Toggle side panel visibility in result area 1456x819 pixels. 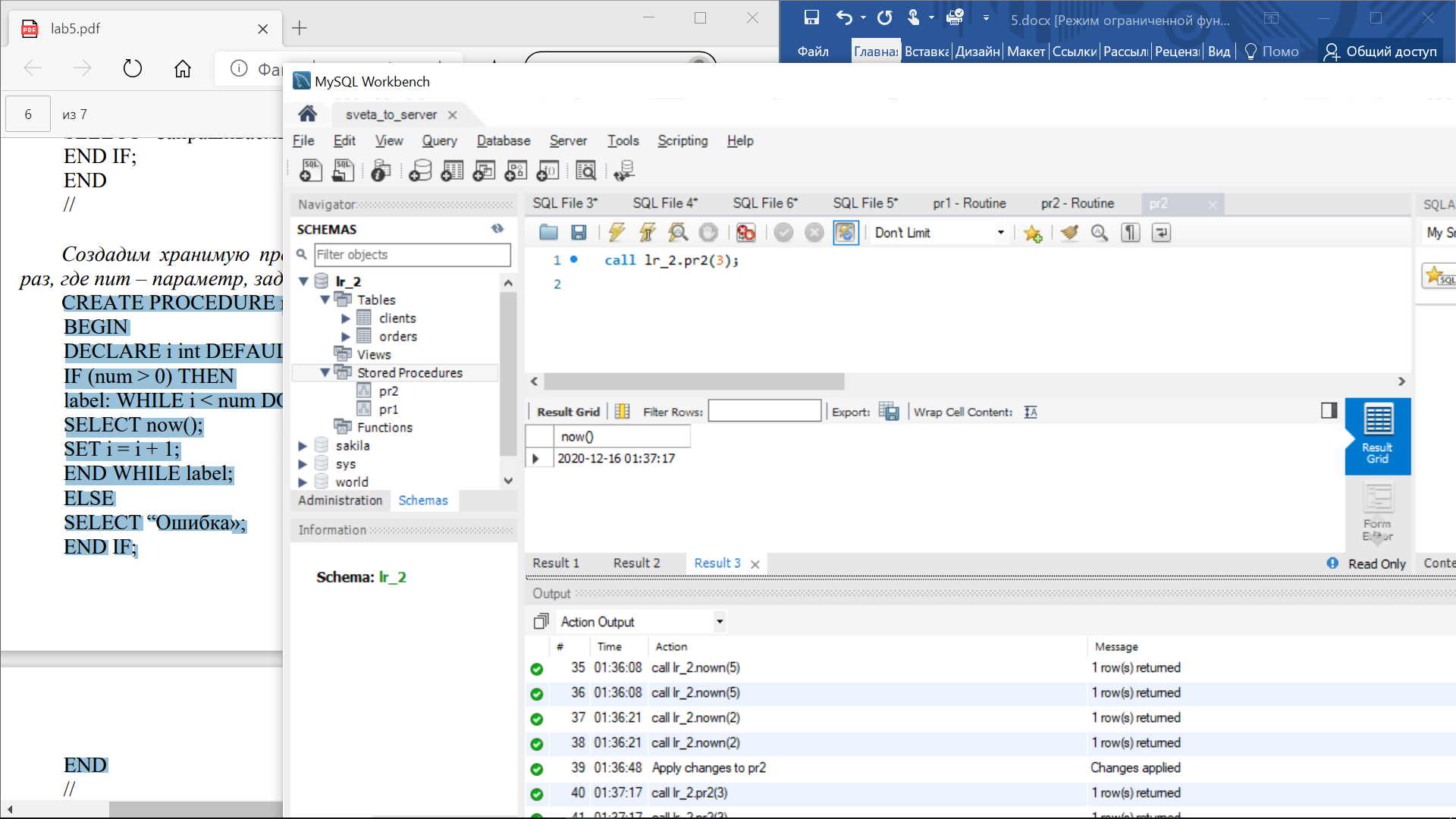click(x=1329, y=410)
